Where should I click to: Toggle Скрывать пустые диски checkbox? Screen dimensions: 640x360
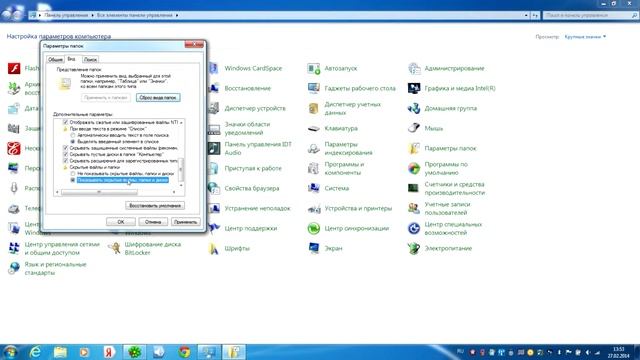(x=65, y=154)
